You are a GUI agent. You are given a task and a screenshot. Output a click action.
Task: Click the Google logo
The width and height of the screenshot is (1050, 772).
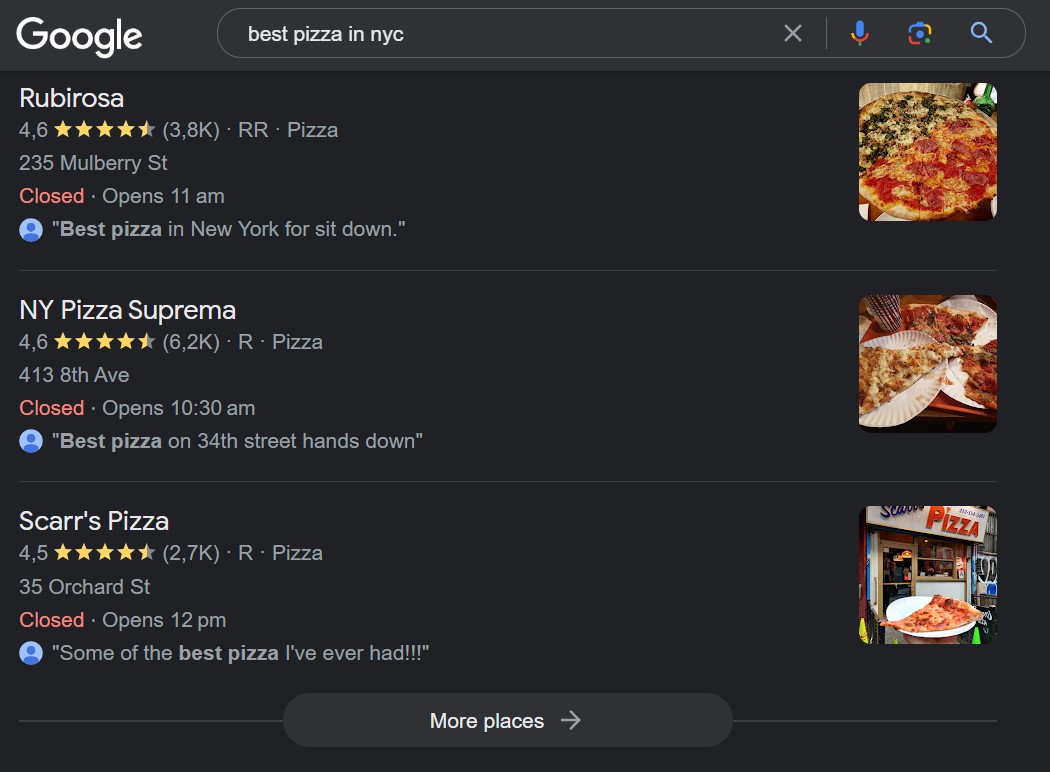79,36
